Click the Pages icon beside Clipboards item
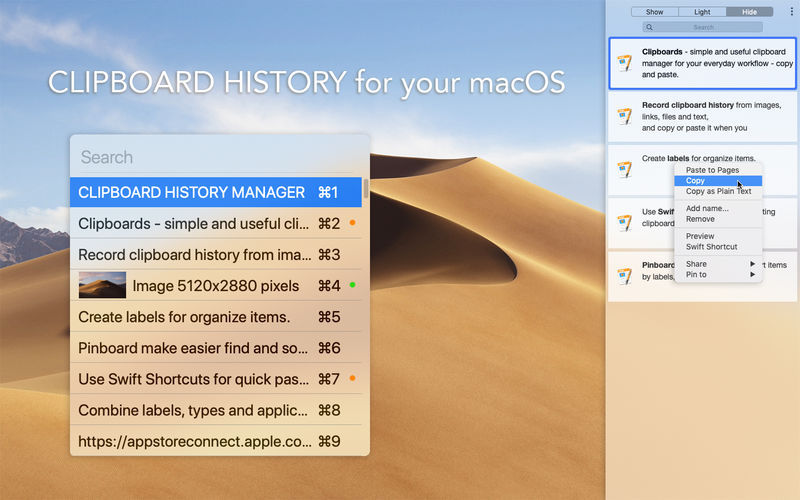The width and height of the screenshot is (800, 500). (624, 63)
